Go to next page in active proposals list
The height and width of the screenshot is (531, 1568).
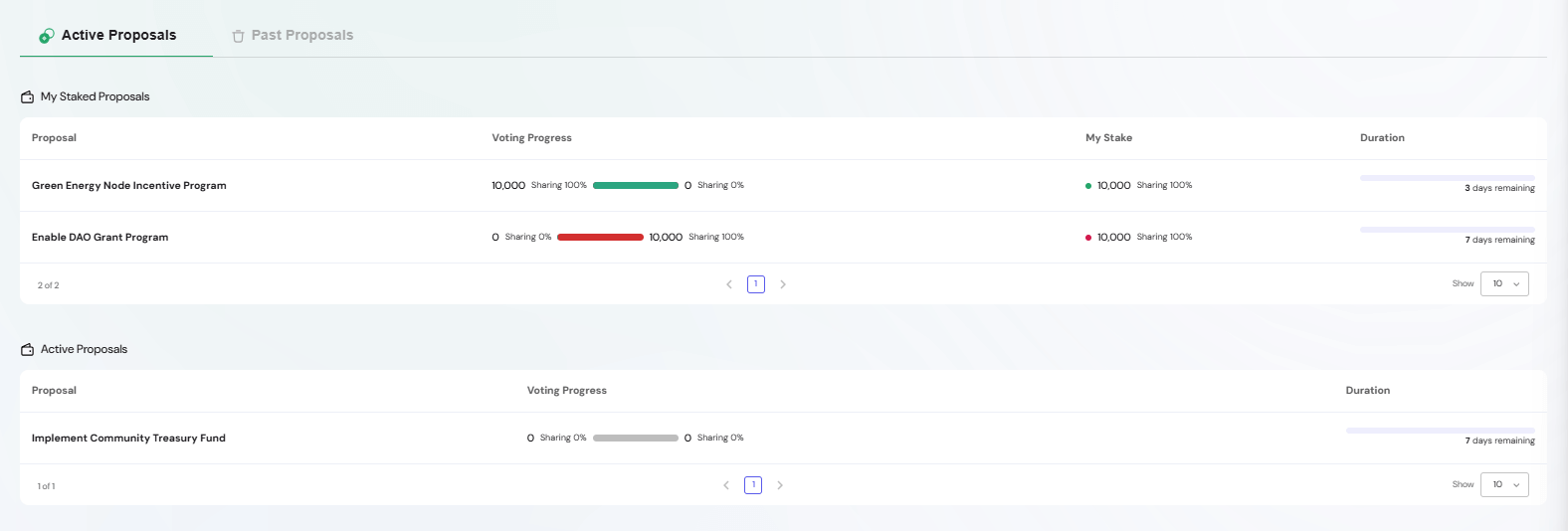click(x=780, y=485)
